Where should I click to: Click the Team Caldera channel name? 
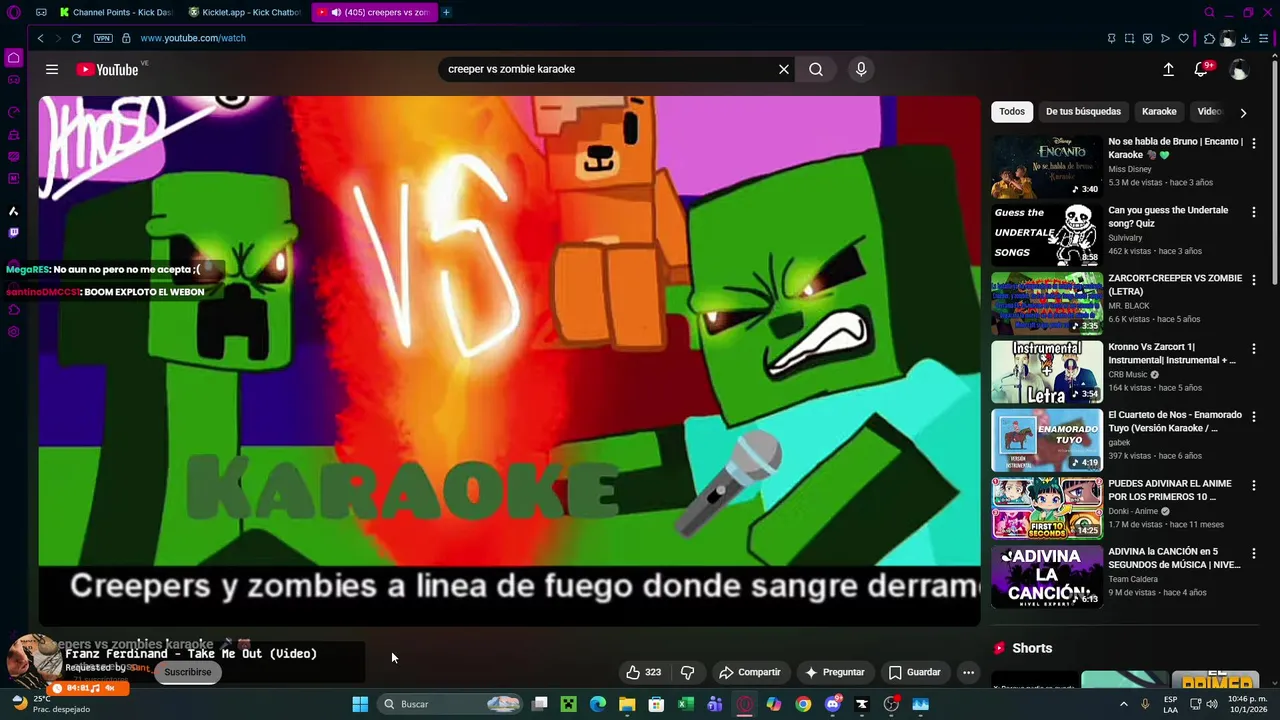1133,579
